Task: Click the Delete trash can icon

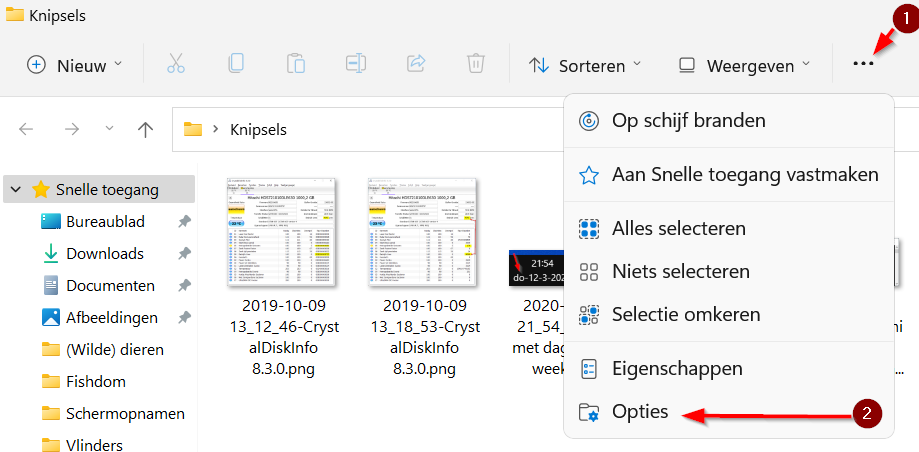Action: coord(476,65)
